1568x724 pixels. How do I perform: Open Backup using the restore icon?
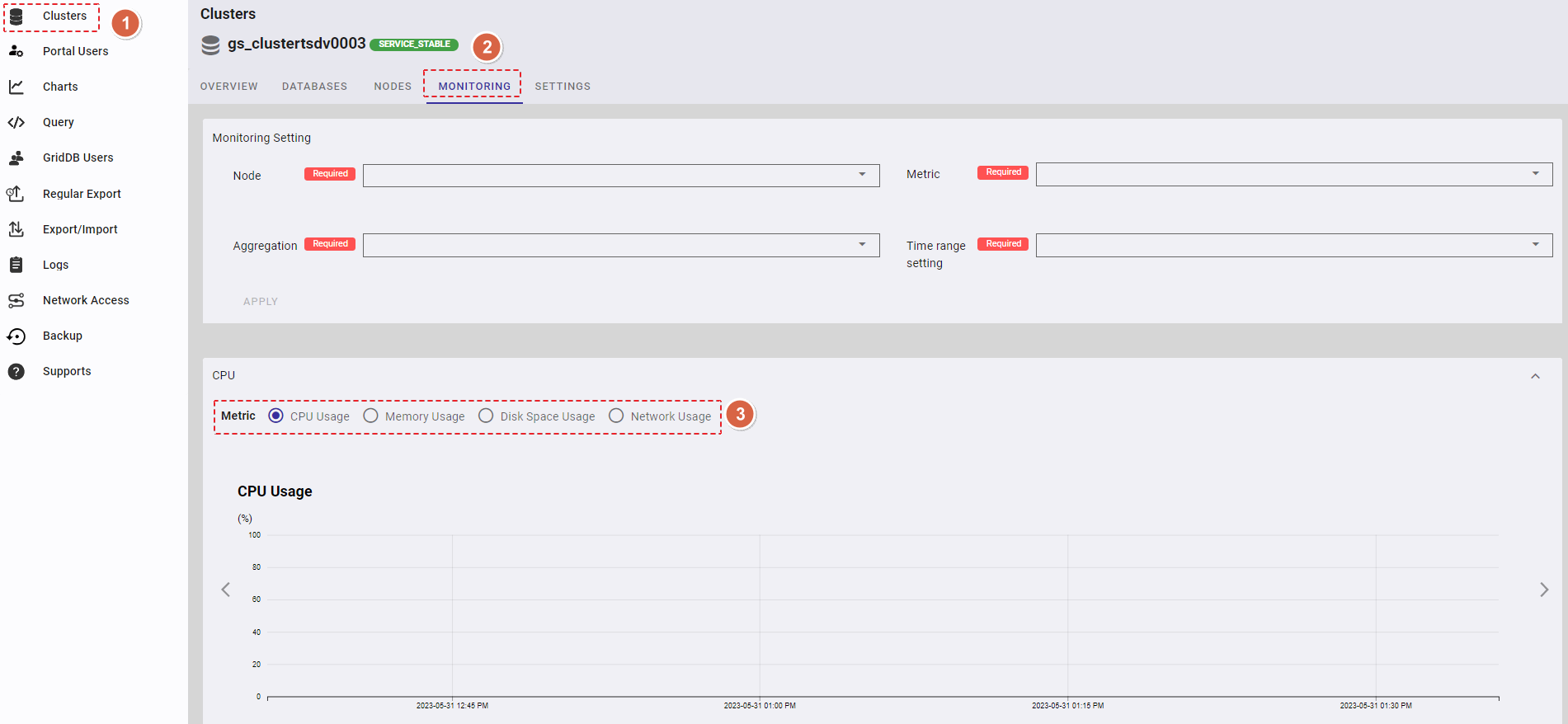16,336
